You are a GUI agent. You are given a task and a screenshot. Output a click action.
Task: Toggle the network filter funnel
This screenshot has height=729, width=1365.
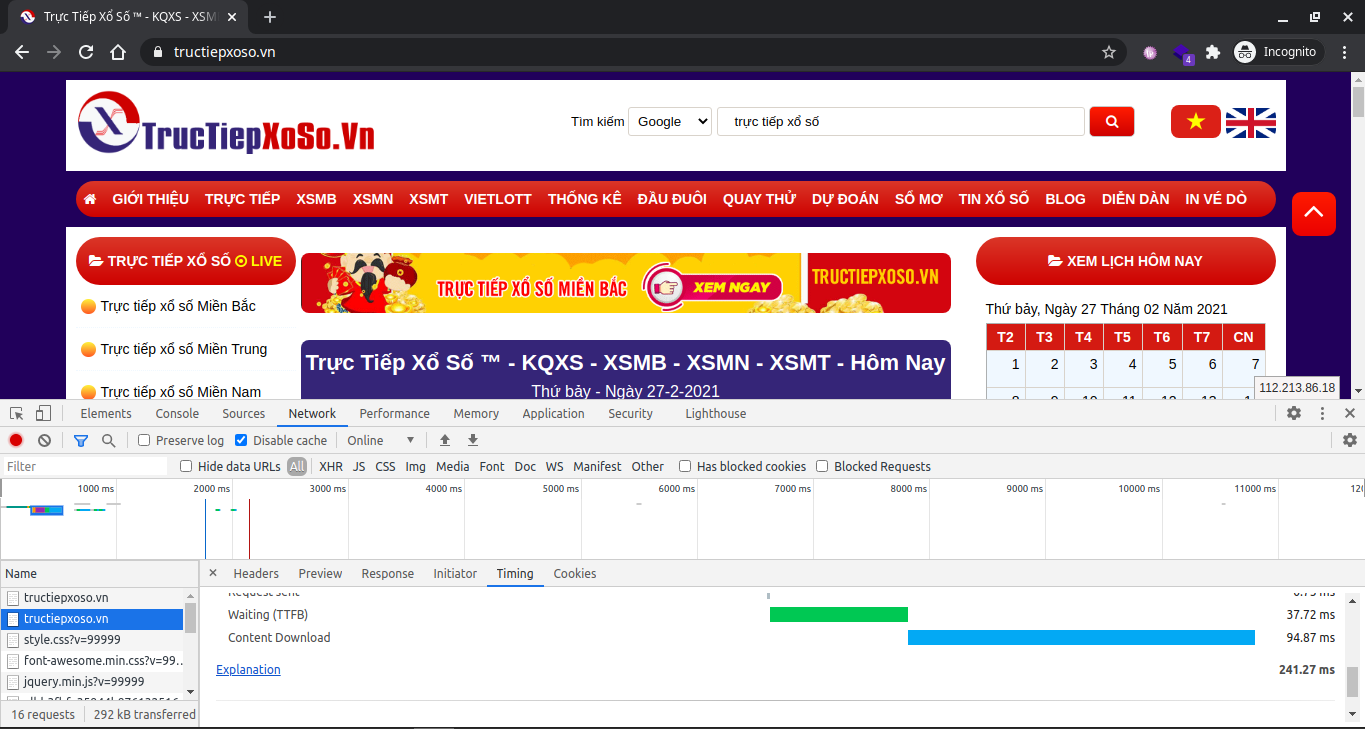click(x=81, y=440)
